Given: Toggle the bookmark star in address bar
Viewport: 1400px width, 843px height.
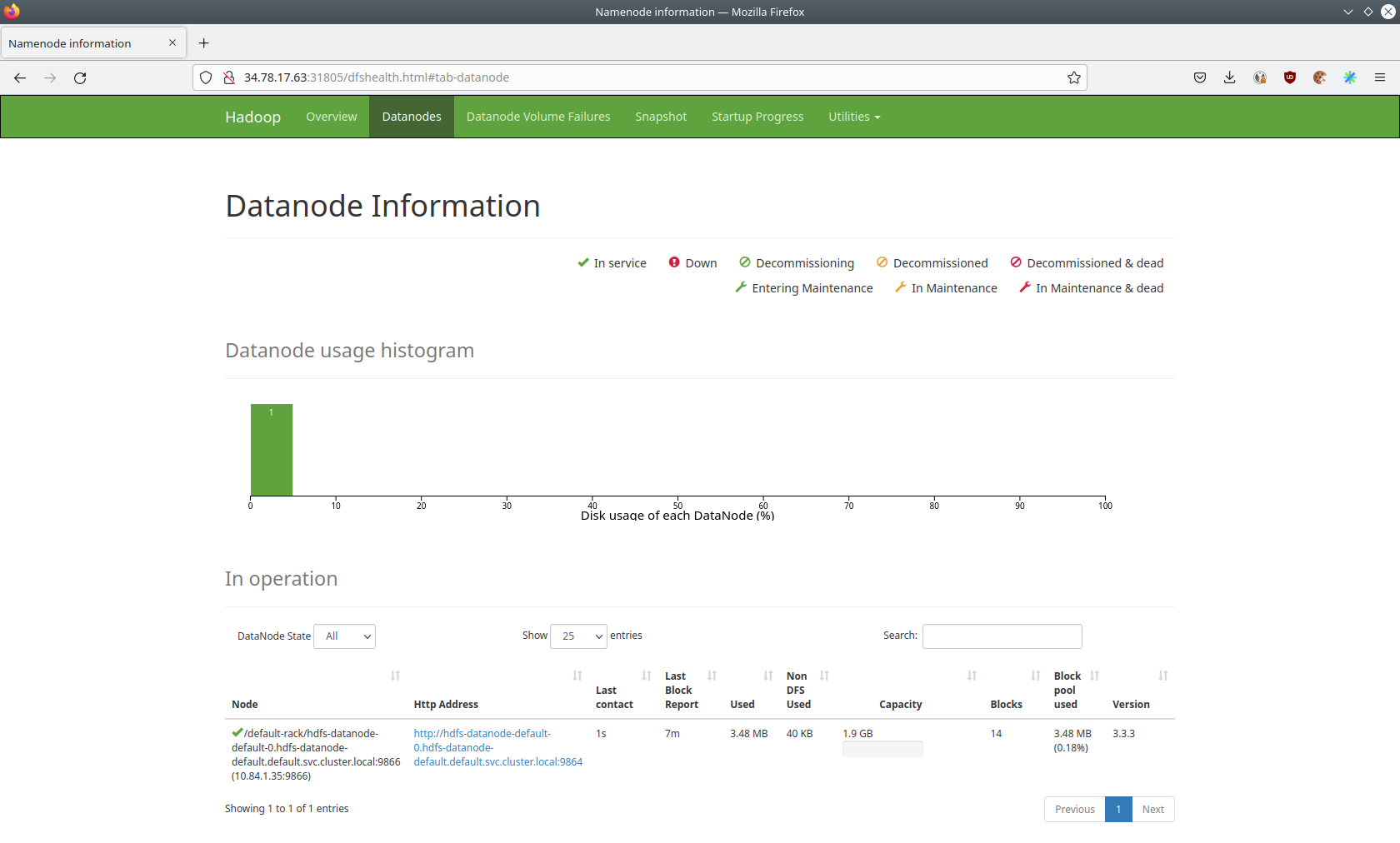Looking at the screenshot, I should (x=1074, y=77).
